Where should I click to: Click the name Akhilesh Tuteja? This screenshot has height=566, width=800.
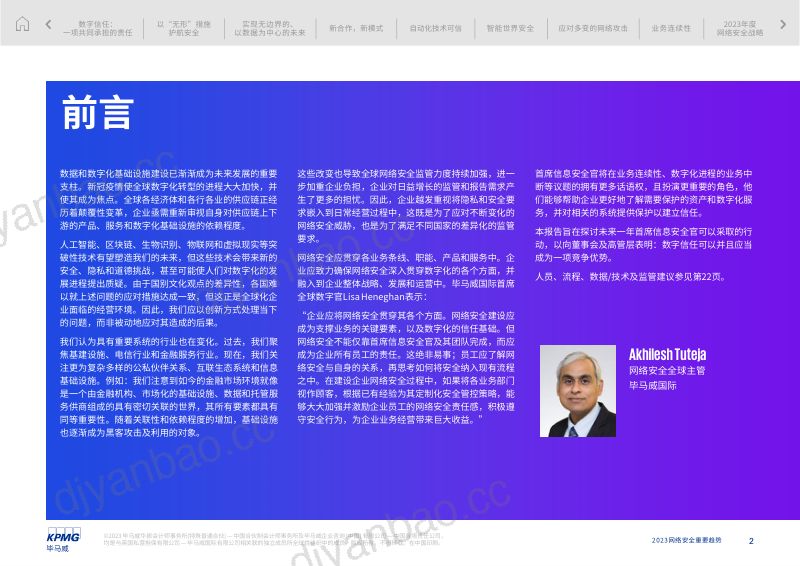[667, 354]
